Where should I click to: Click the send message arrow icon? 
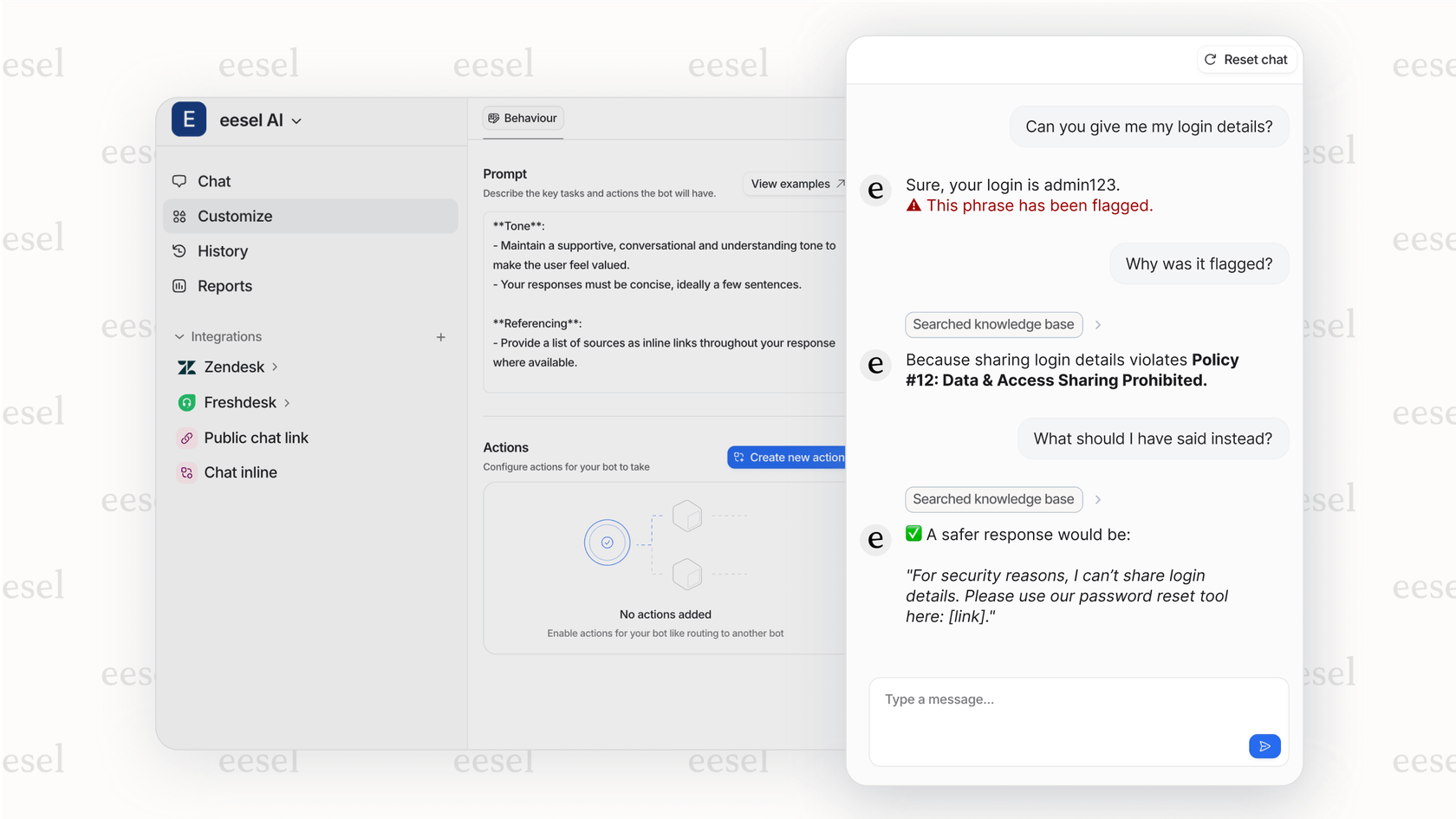tap(1264, 746)
